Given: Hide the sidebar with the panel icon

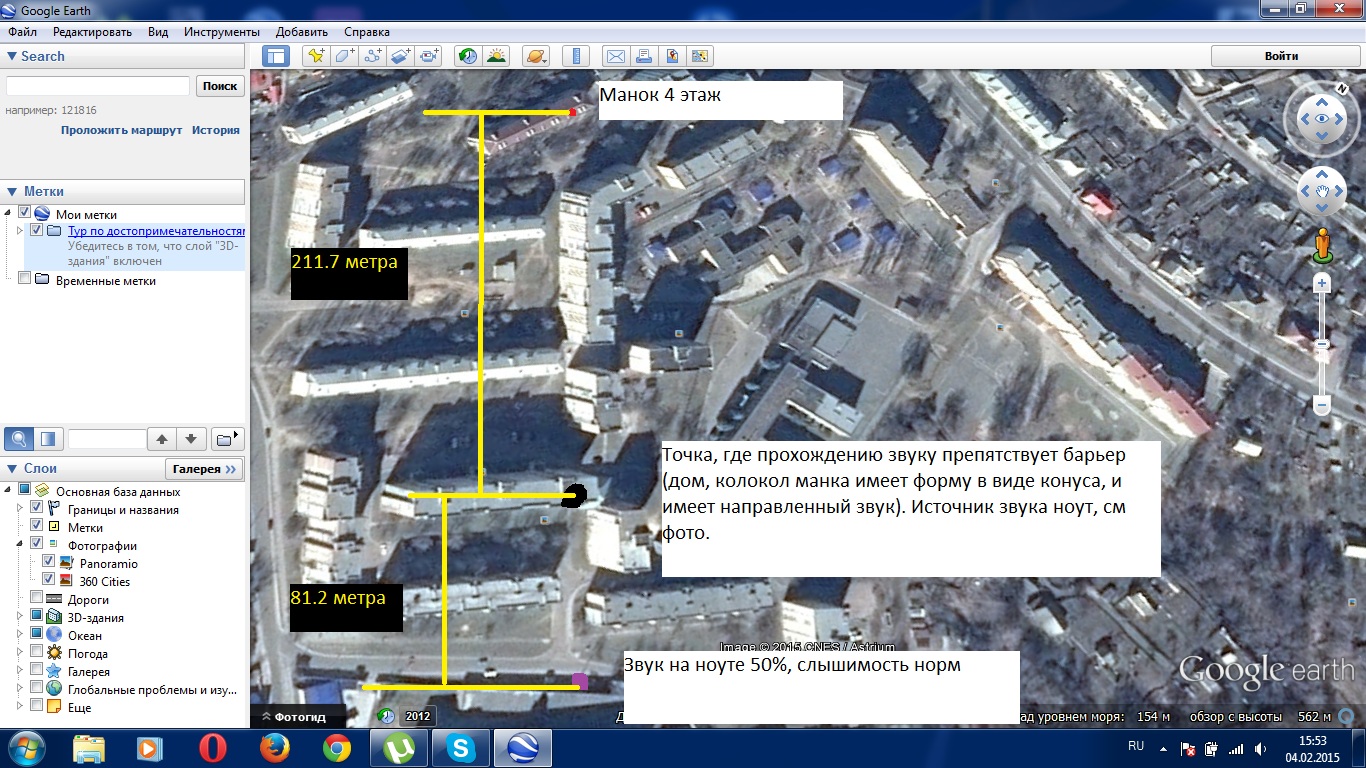Looking at the screenshot, I should [275, 56].
